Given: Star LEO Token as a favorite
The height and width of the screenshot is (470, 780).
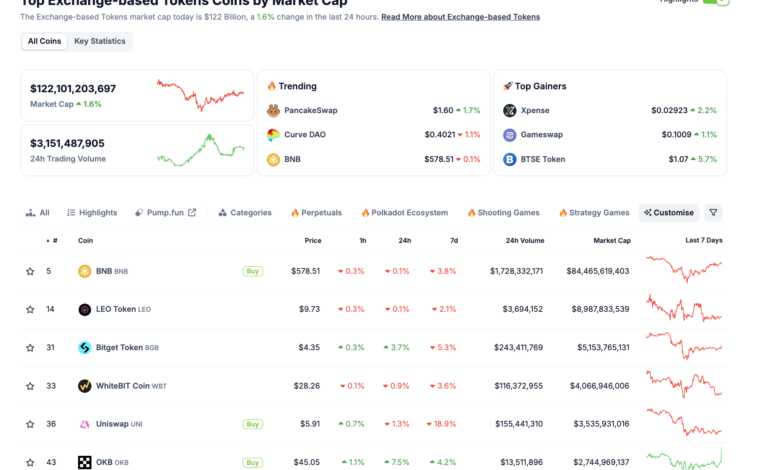Looking at the screenshot, I should pos(30,309).
